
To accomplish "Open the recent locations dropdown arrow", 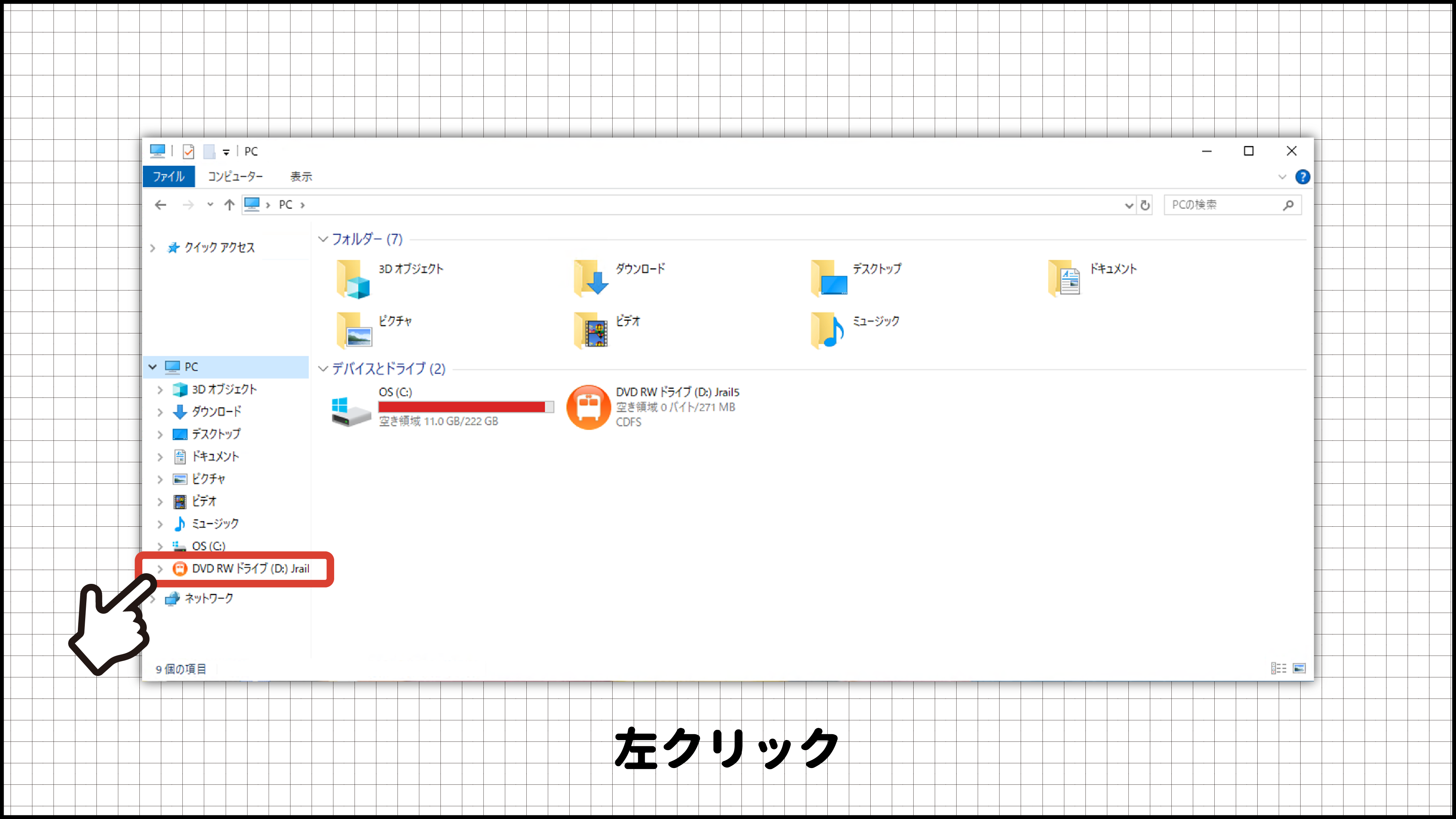I will click(210, 205).
